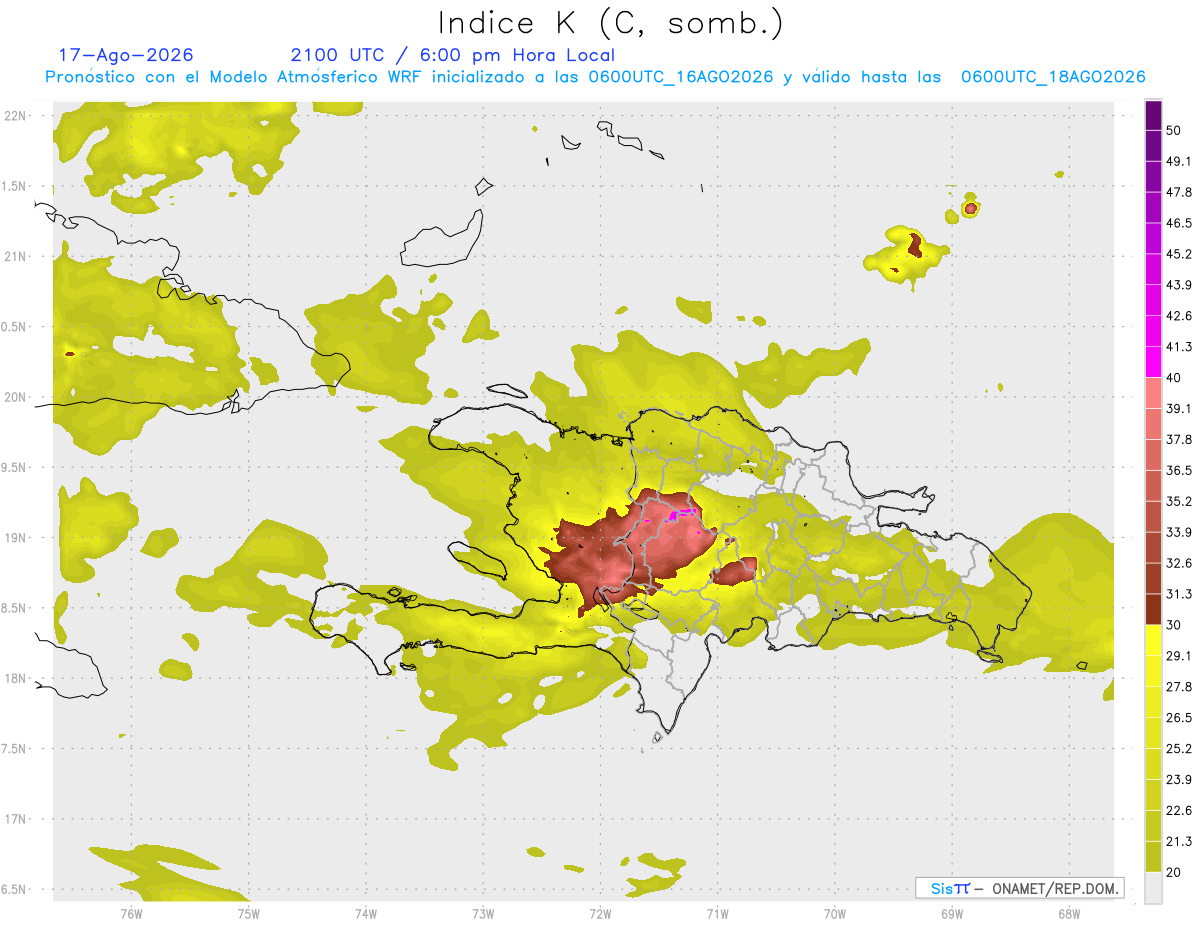Click the "73W" longitude label

pyautogui.click(x=483, y=914)
